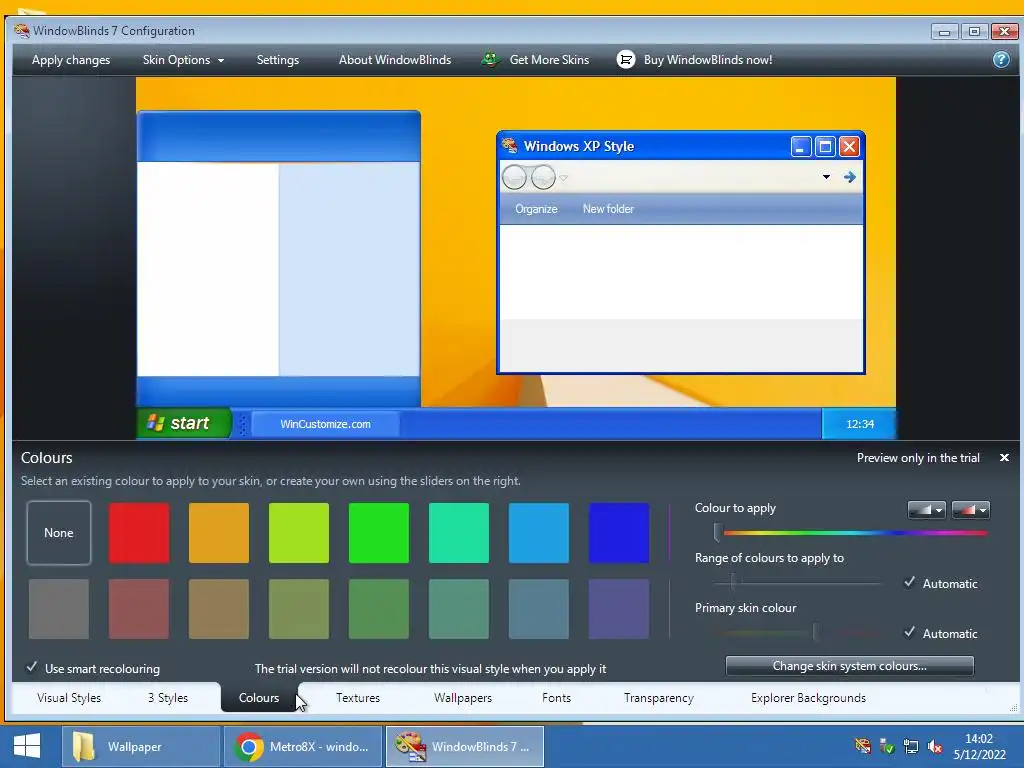Click the preview's forward navigation circle
Image resolution: width=1024 pixels, height=768 pixels.
pos(543,177)
